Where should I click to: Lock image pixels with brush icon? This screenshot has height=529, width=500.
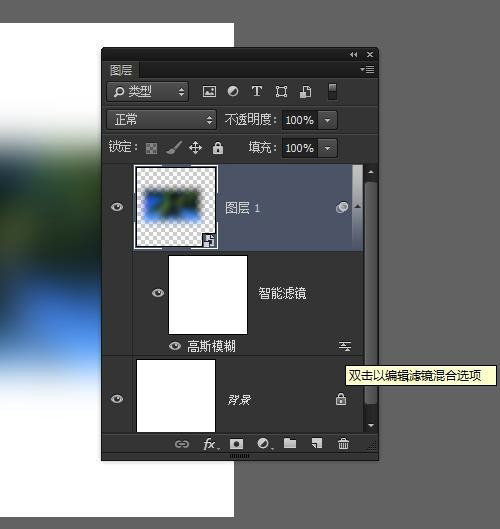[174, 148]
